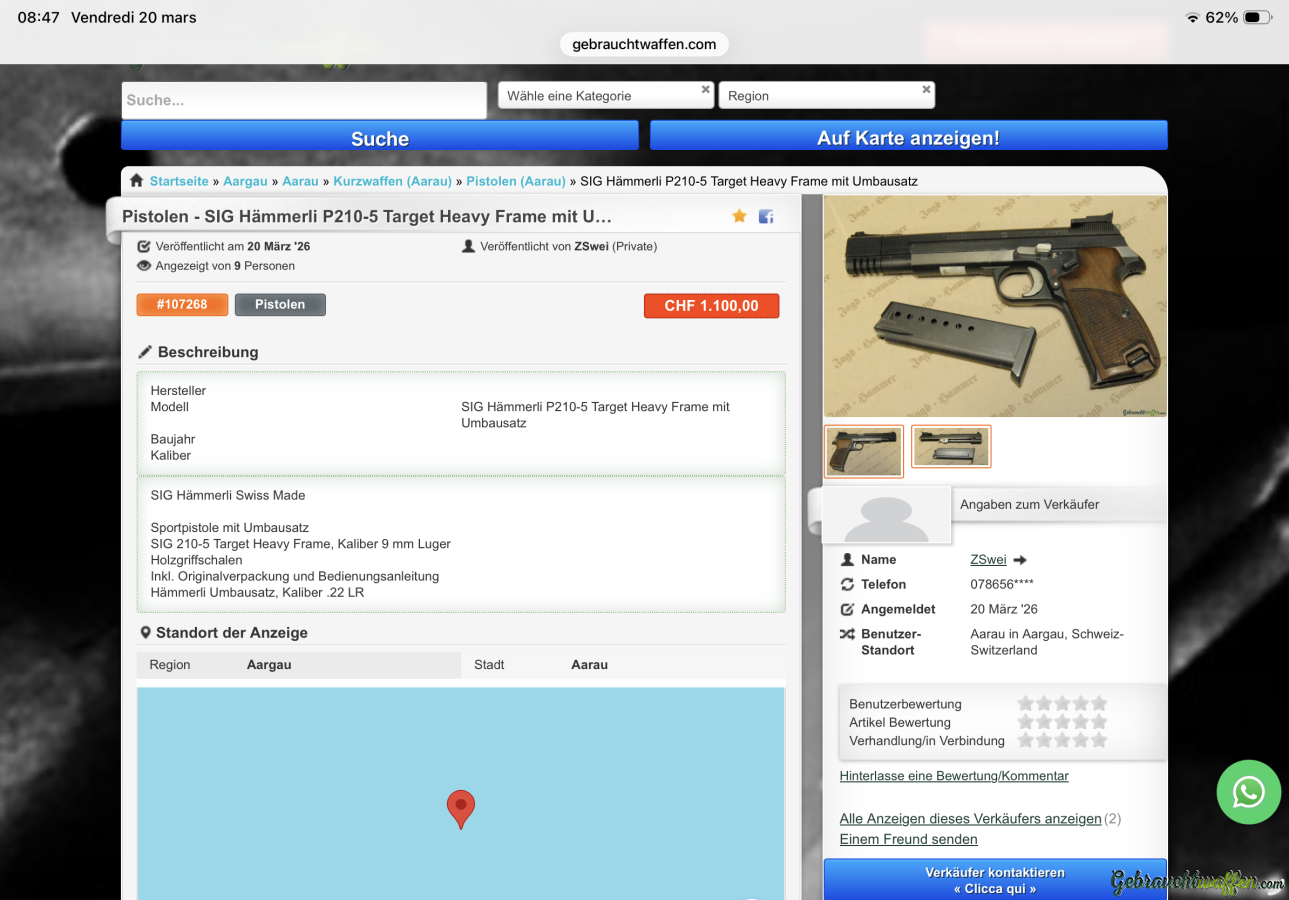The width and height of the screenshot is (1289, 900).
Task: Focus the 'Suche...' search input field
Action: pyautogui.click(x=304, y=100)
